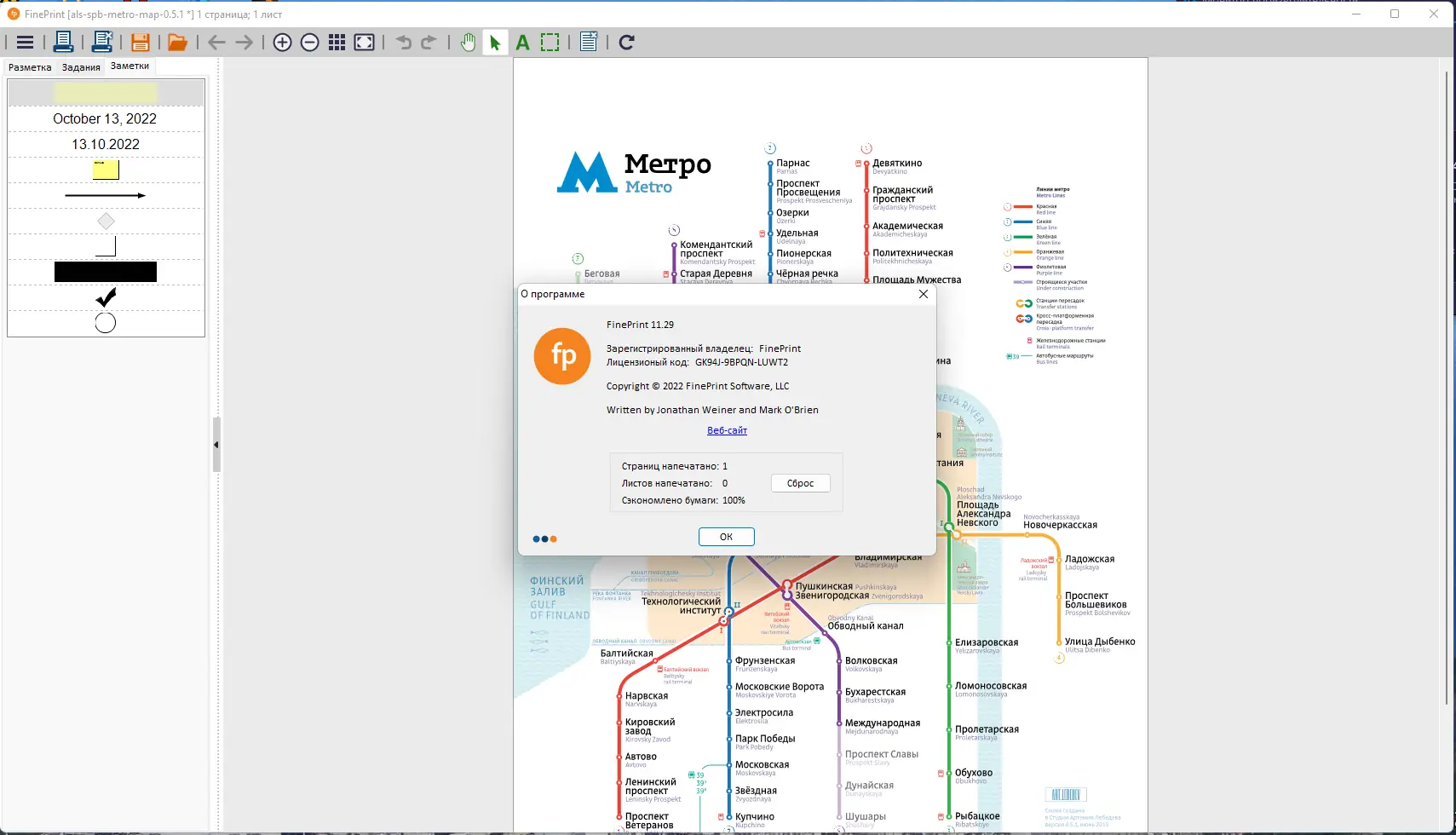Viewport: 1456px width, 835px height.
Task: Pick the corner bracket annotation
Action: pos(106,246)
